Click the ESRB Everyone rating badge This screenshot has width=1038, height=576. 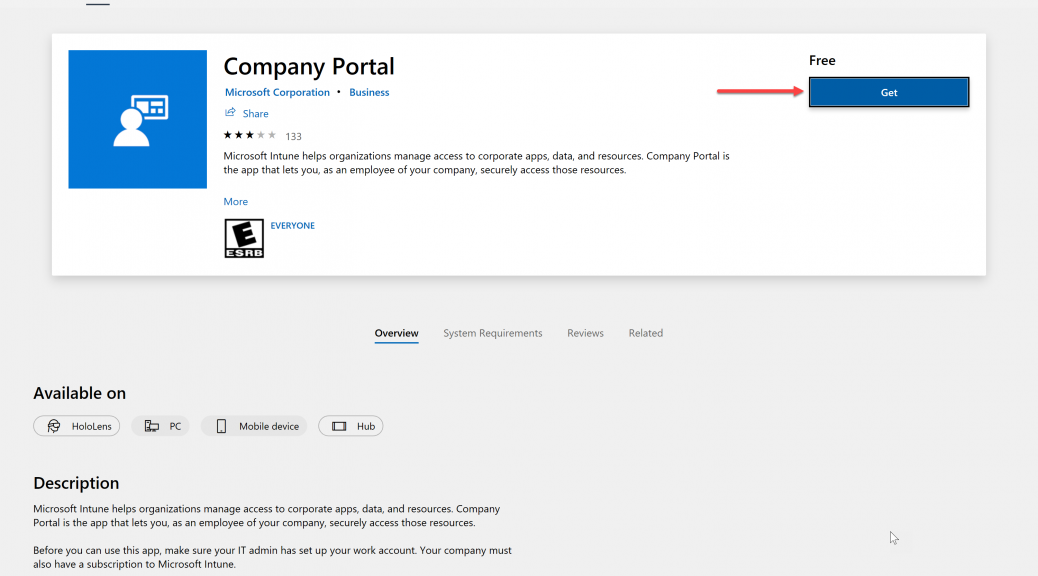coord(244,238)
